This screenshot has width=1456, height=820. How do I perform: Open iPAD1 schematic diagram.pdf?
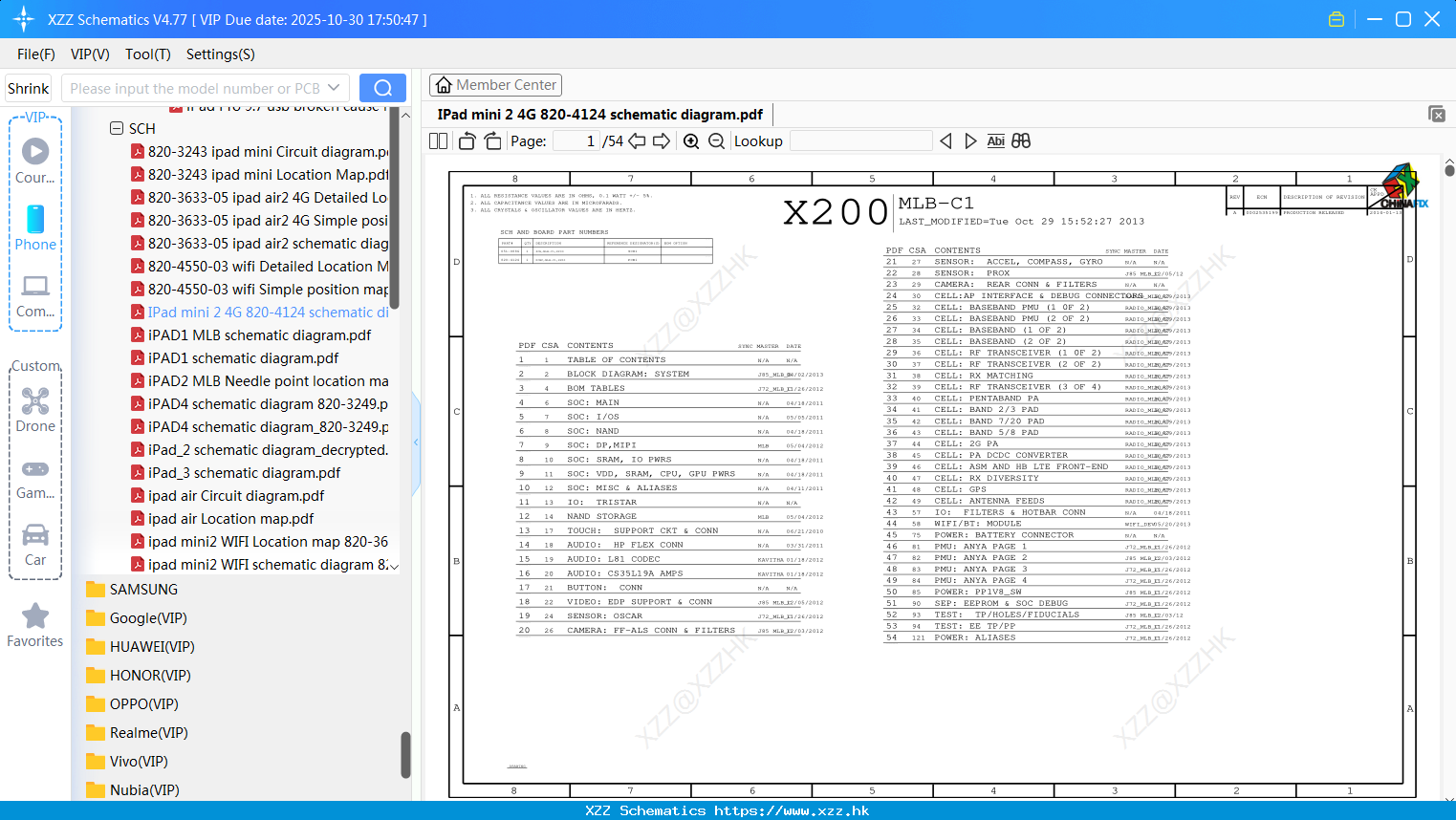coord(235,357)
